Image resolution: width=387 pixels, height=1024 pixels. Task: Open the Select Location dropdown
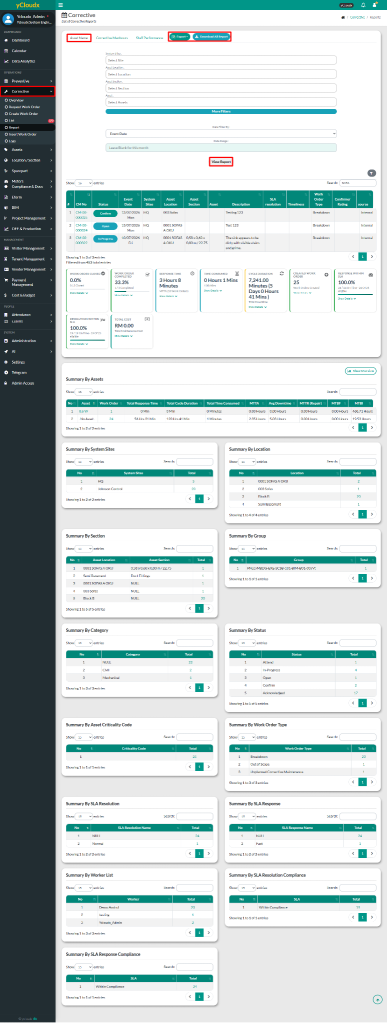point(221,74)
